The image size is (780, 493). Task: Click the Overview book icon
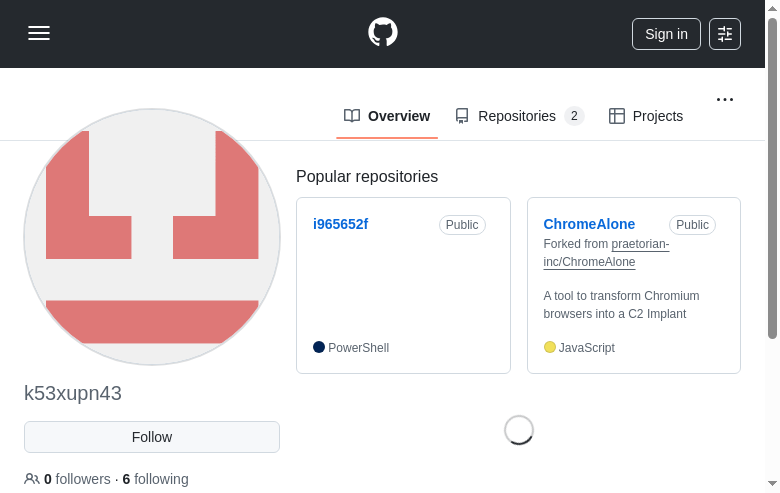point(352,116)
